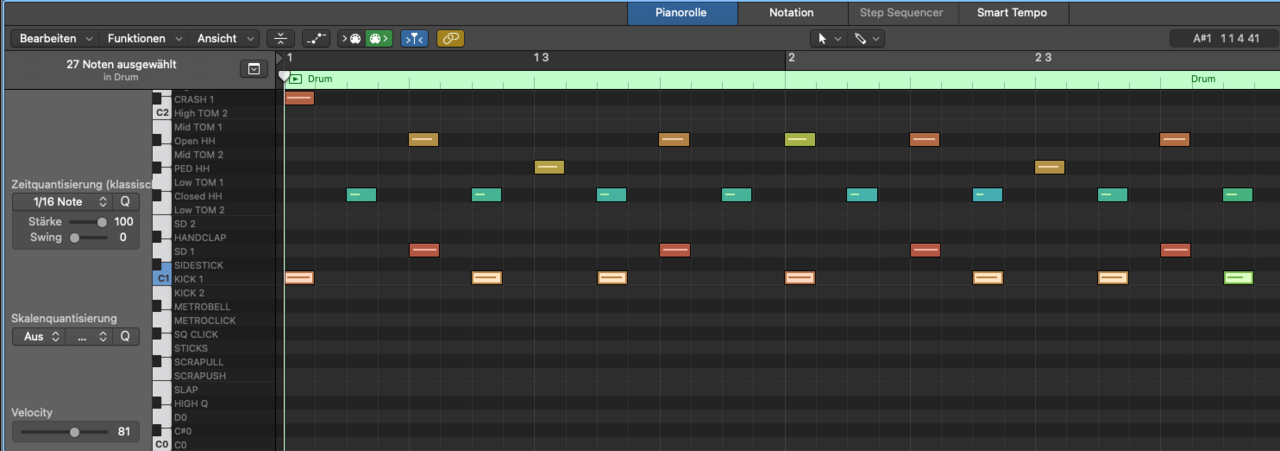Click the SLAP drum name

click(186, 389)
